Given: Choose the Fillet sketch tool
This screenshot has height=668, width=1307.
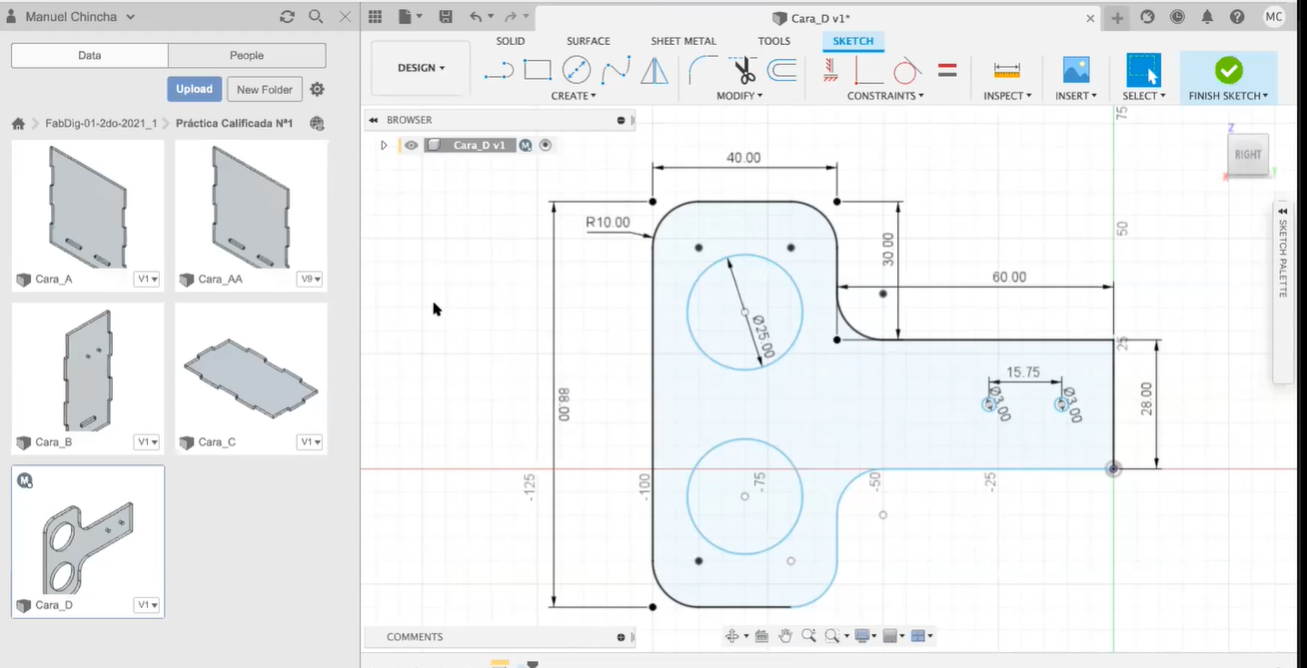Looking at the screenshot, I should (x=703, y=70).
